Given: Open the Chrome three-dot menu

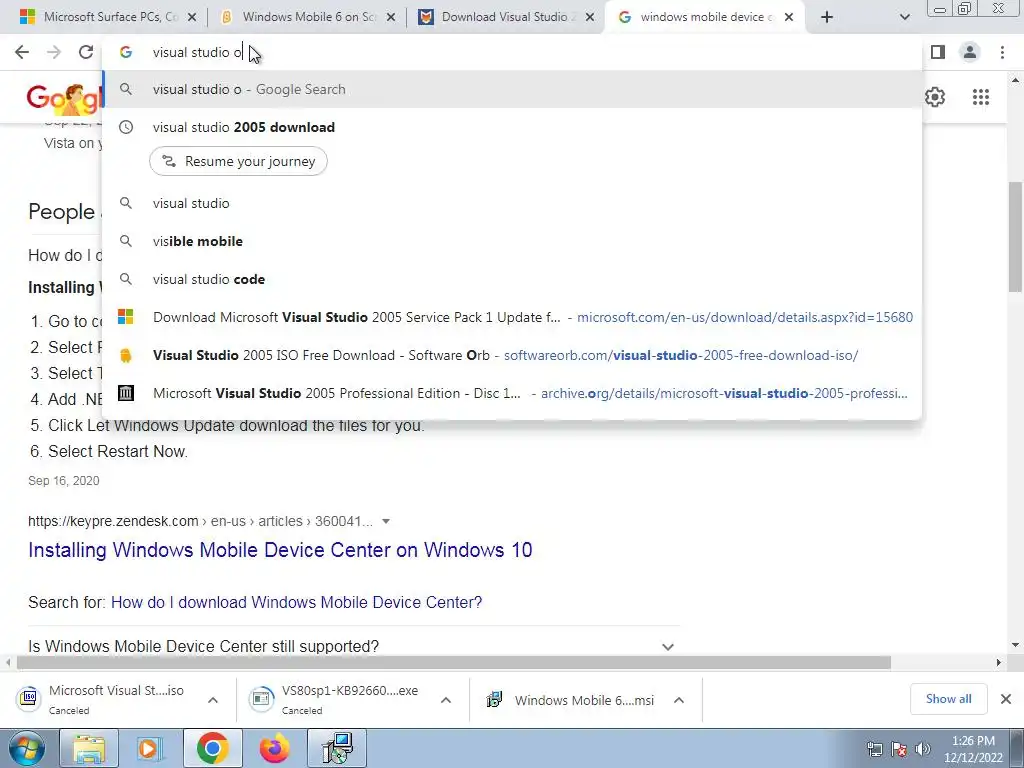Looking at the screenshot, I should (x=1002, y=52).
